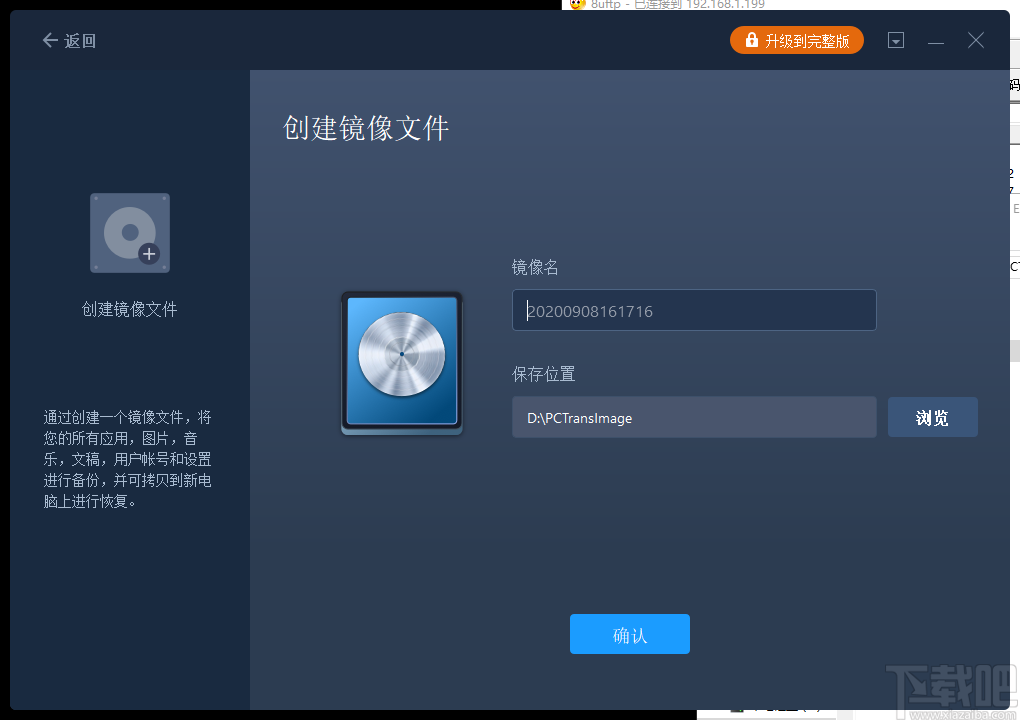
Task: Click the D:\PCTransImage save path field
Action: pos(694,417)
